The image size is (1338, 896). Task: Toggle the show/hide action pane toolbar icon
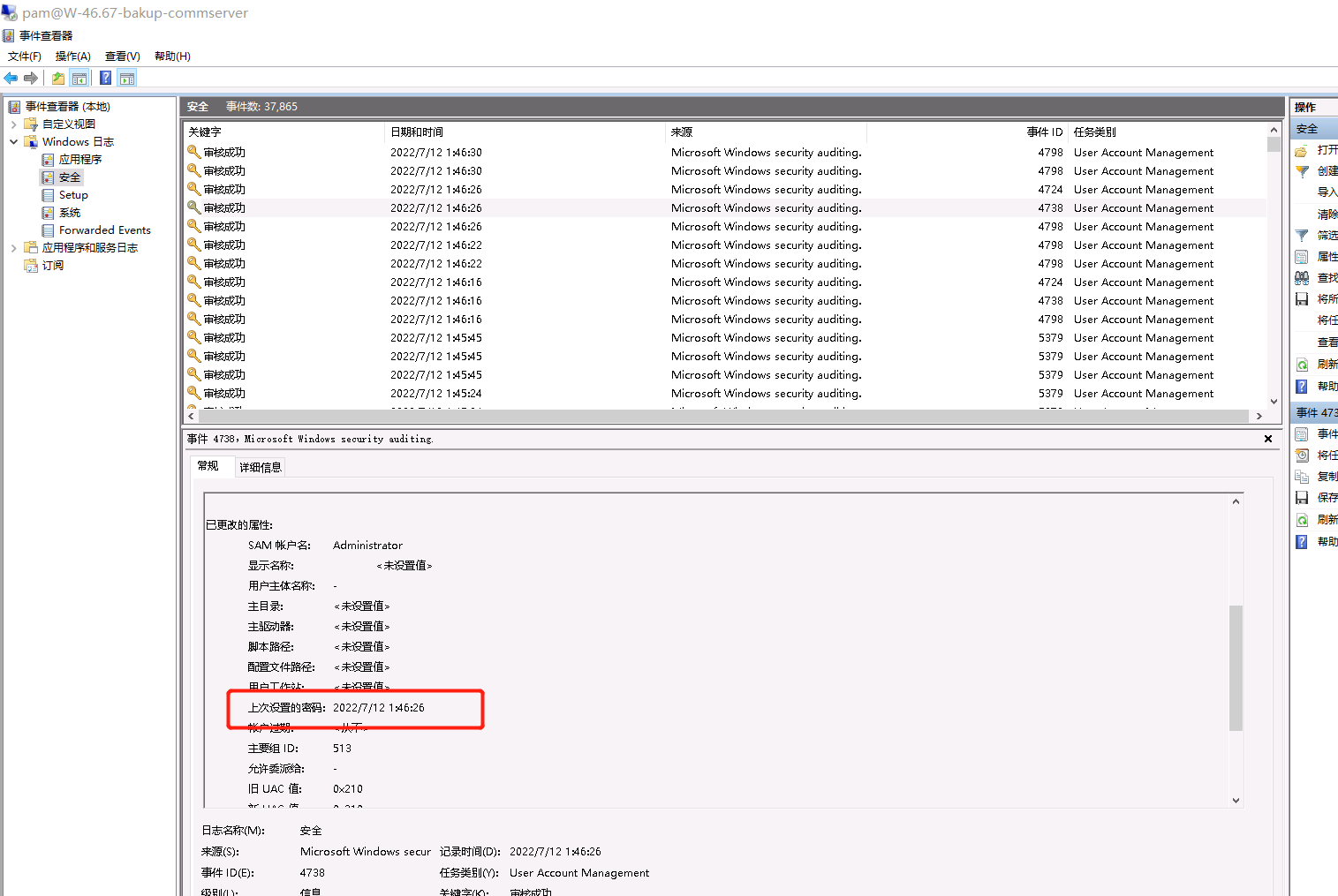(x=127, y=78)
